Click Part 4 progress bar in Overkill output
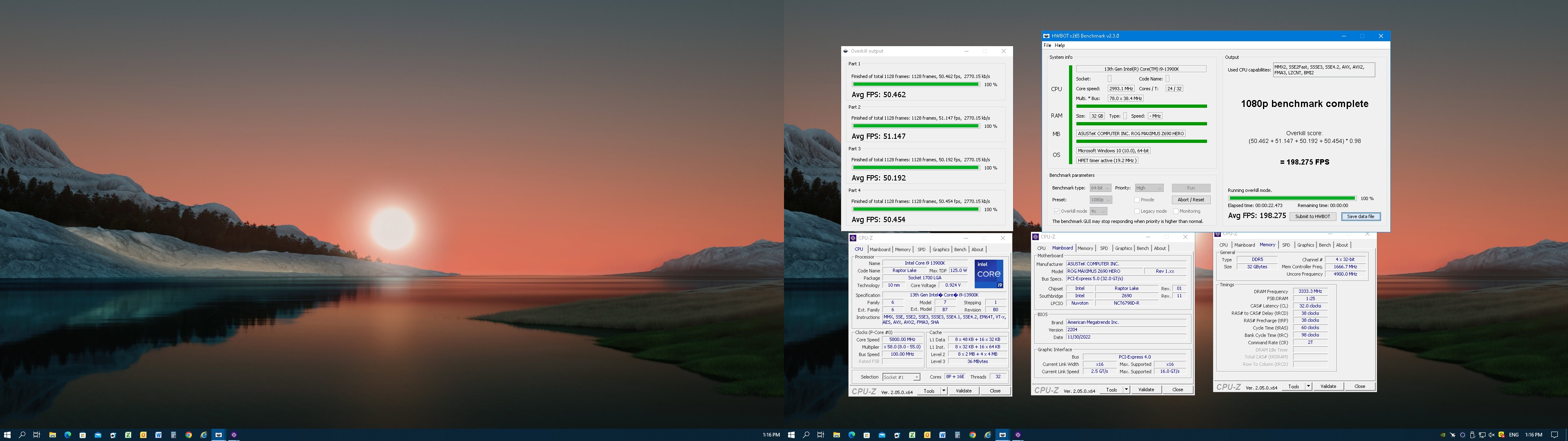 [x=915, y=209]
